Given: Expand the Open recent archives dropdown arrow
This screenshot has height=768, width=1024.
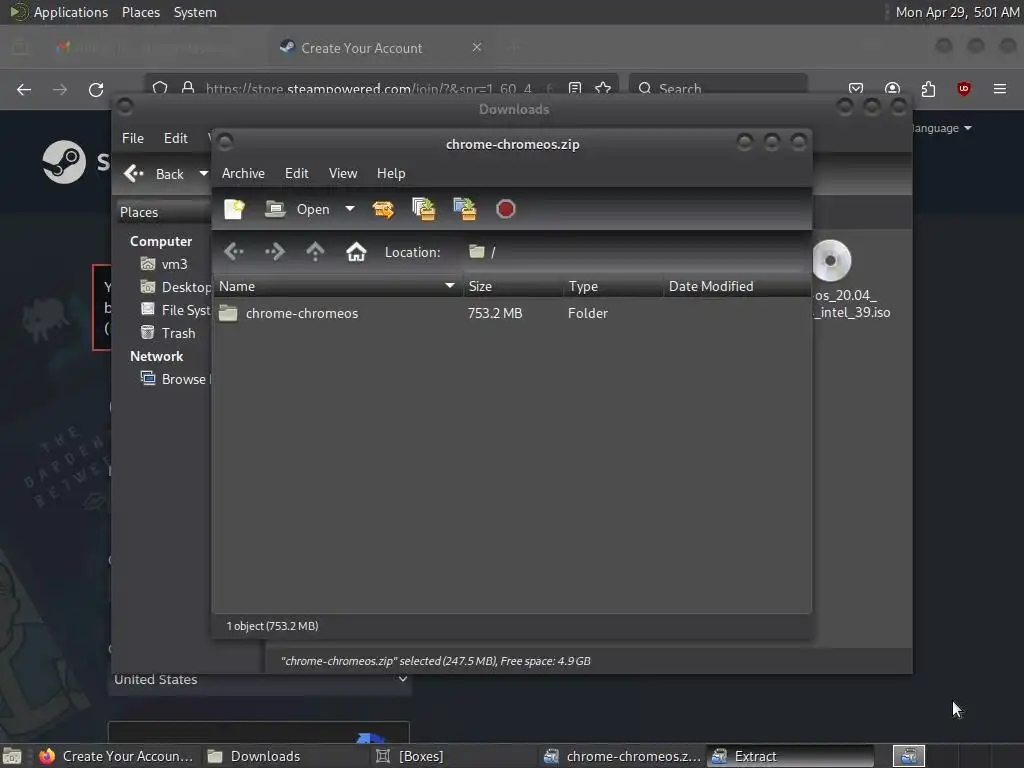Looking at the screenshot, I should click(350, 209).
